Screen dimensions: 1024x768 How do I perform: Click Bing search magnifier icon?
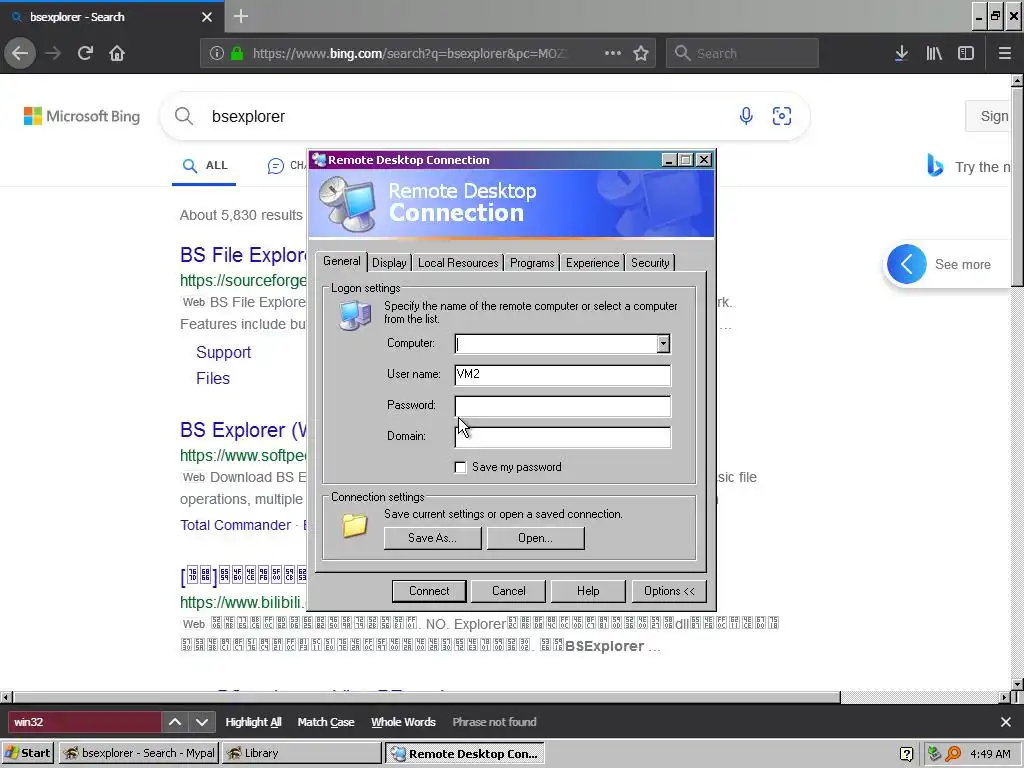[x=184, y=116]
